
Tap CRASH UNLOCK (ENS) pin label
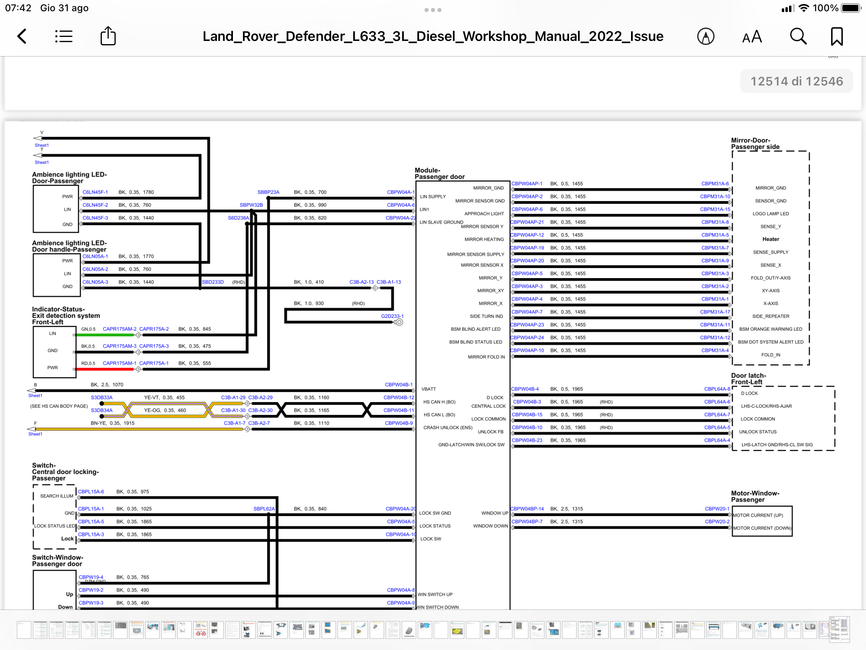click(x=448, y=427)
